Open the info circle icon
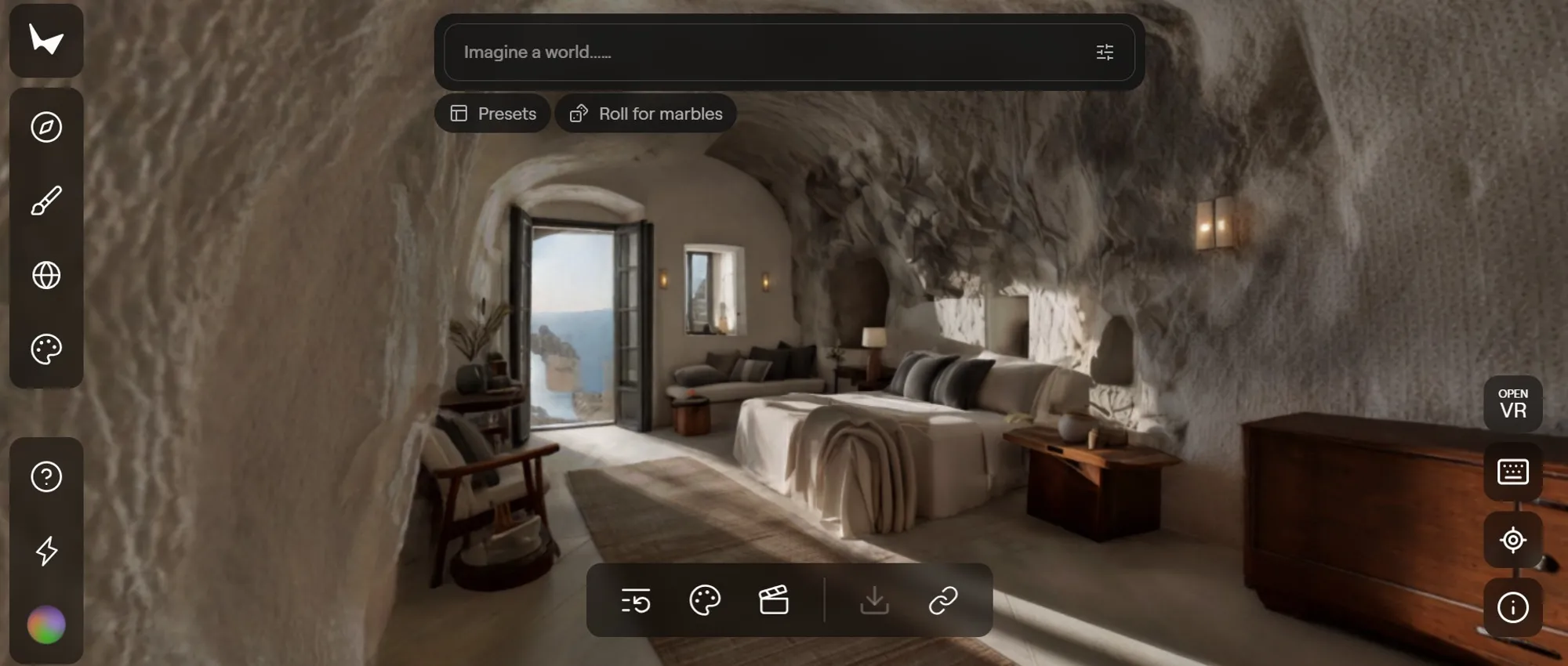1568x666 pixels. click(x=1512, y=607)
